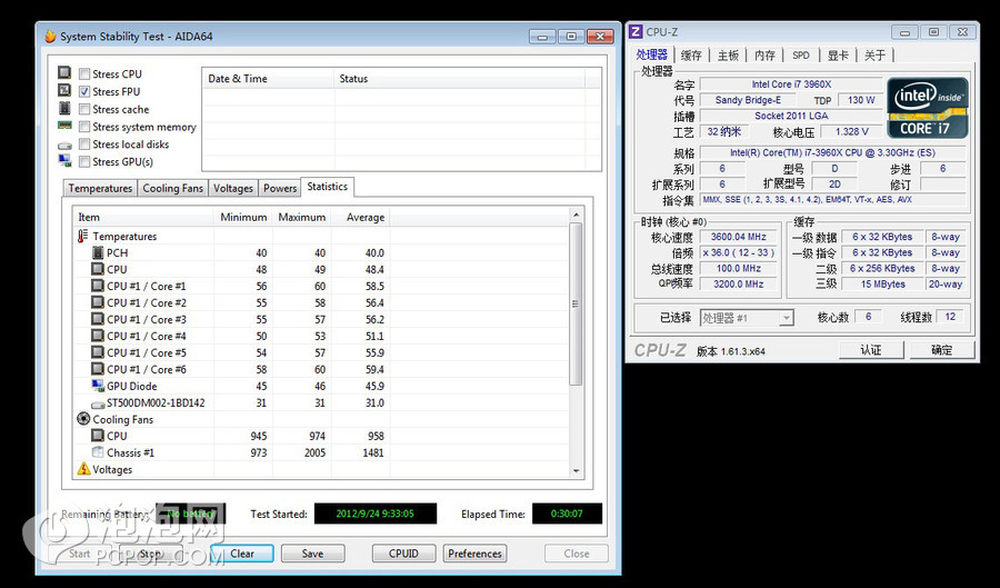Sort by the Minimum column header
The height and width of the screenshot is (588, 1000).
(242, 217)
